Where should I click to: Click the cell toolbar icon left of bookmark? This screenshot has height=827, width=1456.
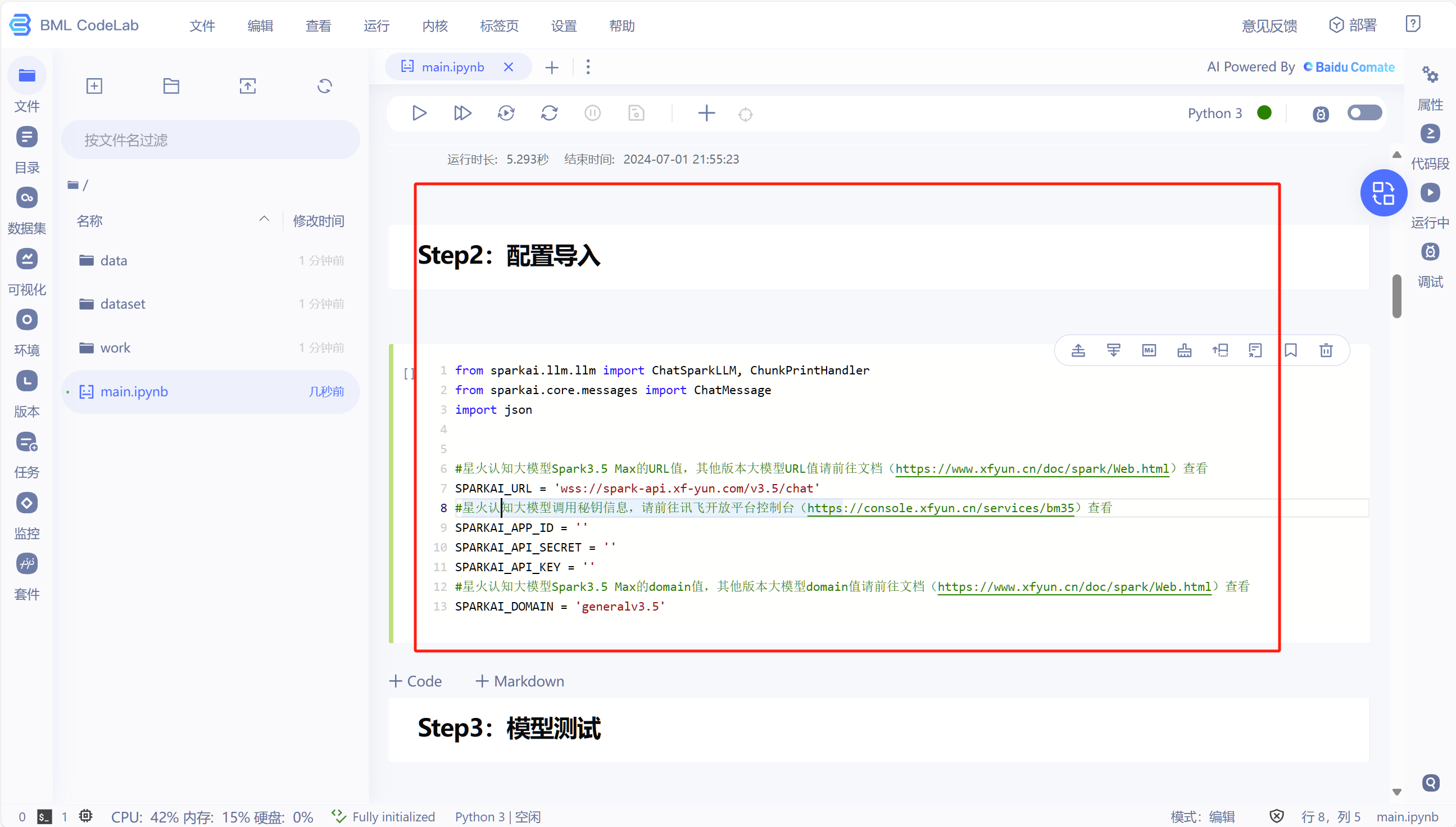pyautogui.click(x=1255, y=350)
